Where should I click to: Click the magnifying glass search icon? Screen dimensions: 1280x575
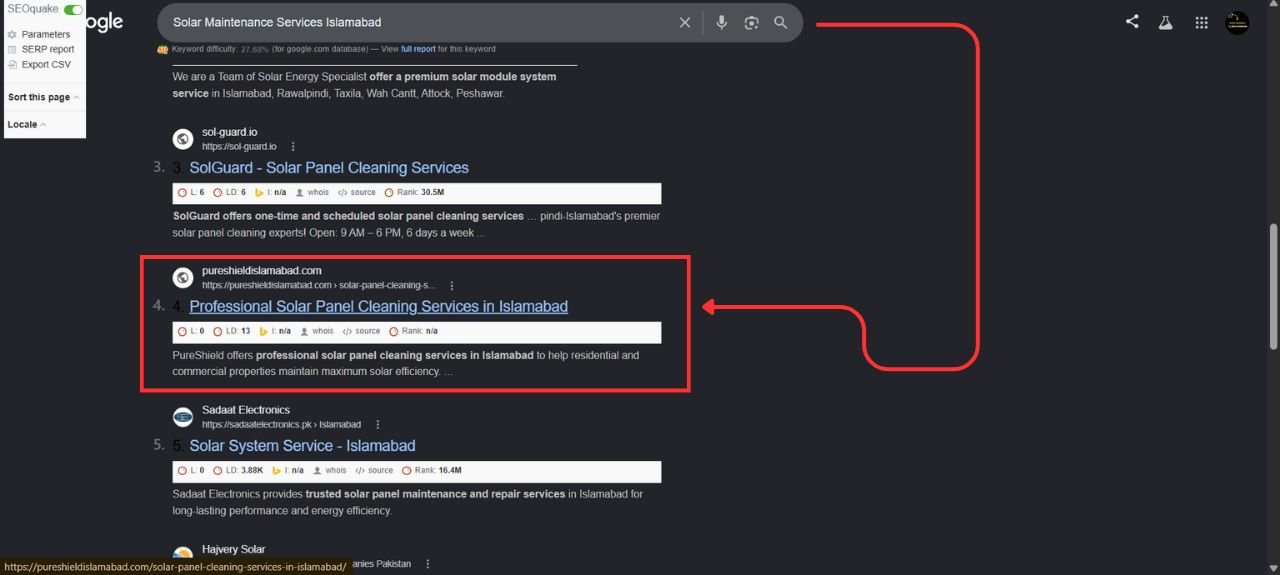click(x=781, y=22)
